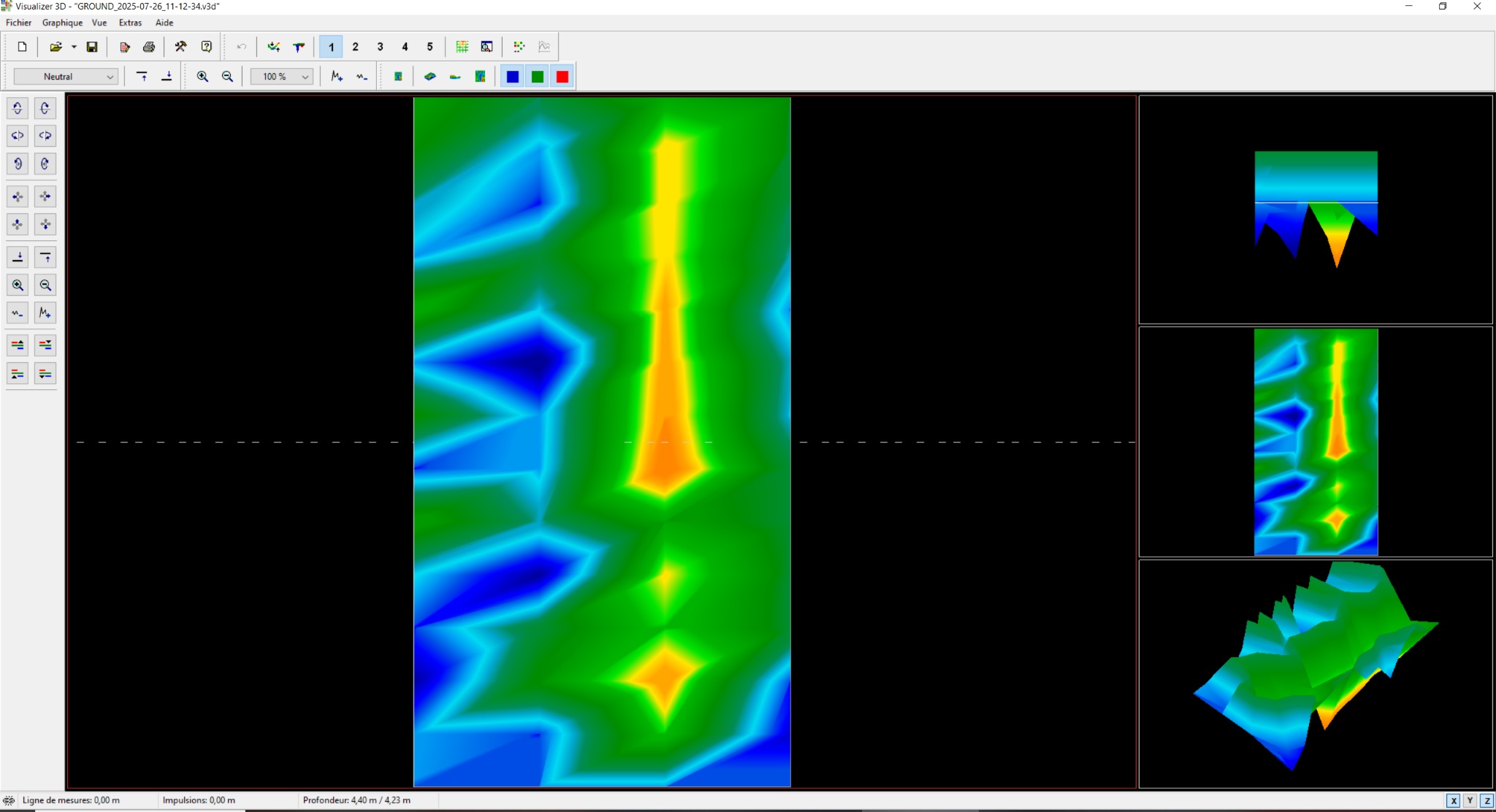The height and width of the screenshot is (812, 1496).
Task: Save the scan with the floppy disk icon
Action: click(x=92, y=47)
